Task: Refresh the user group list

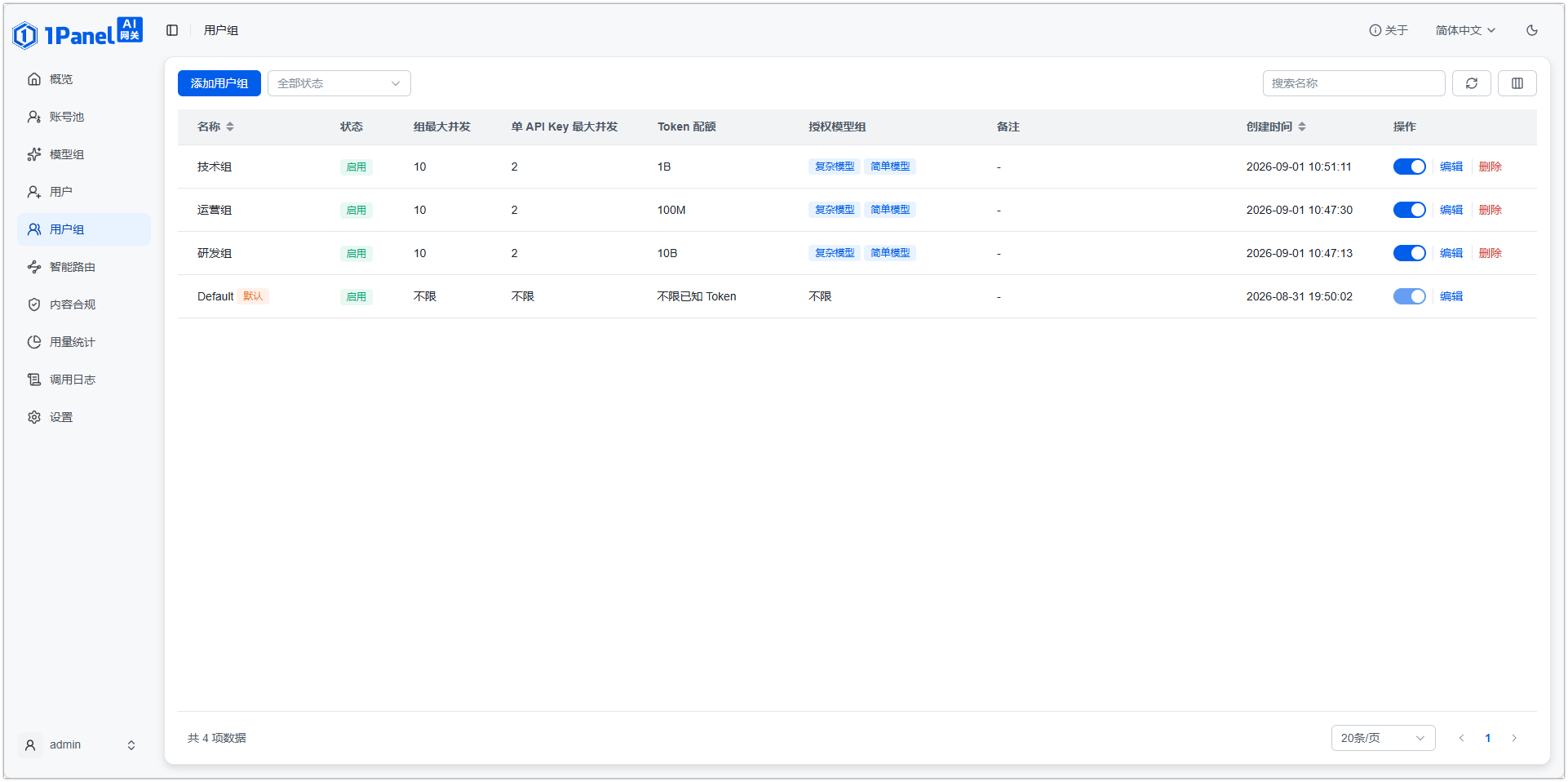Action: point(1471,83)
